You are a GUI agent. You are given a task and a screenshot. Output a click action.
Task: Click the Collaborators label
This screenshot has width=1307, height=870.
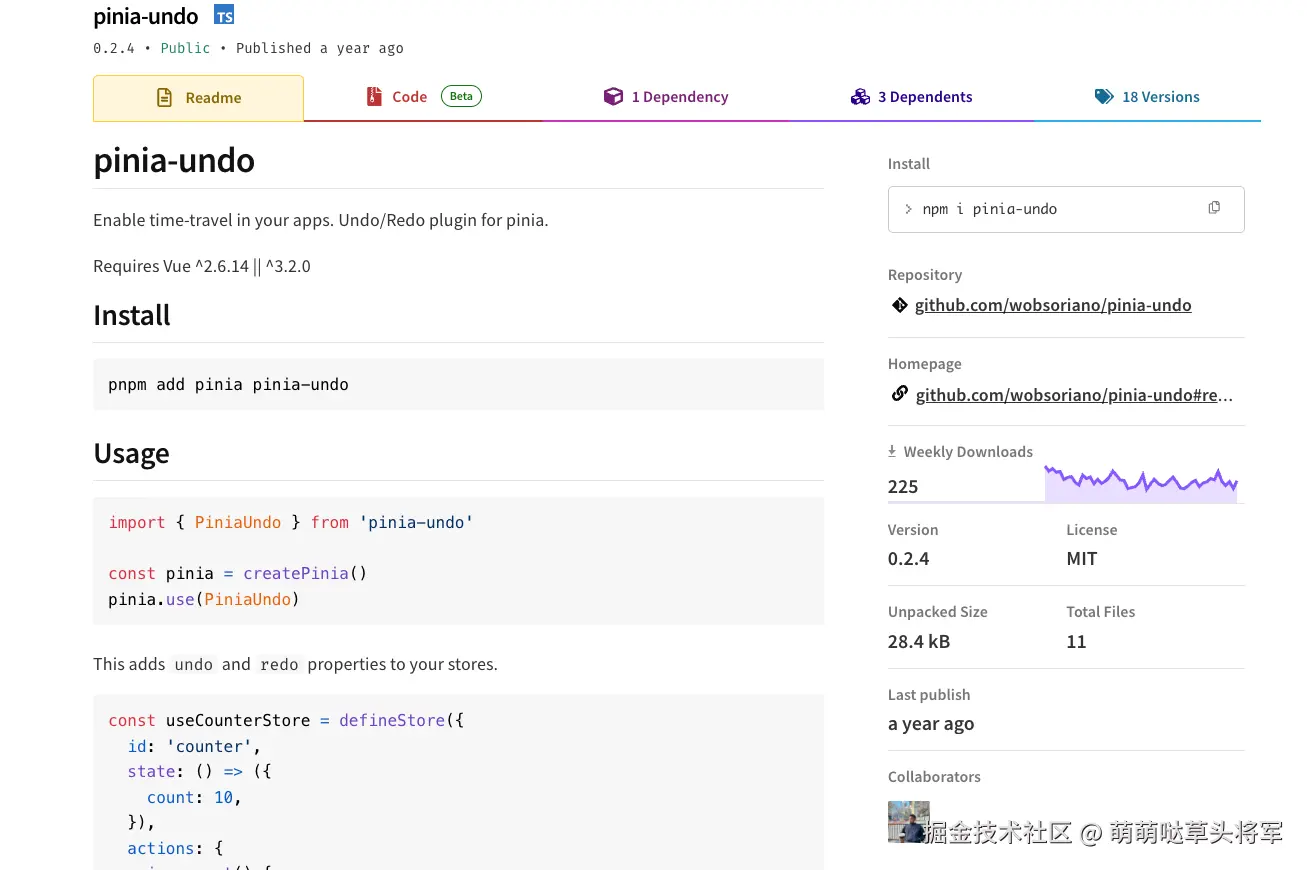(934, 776)
